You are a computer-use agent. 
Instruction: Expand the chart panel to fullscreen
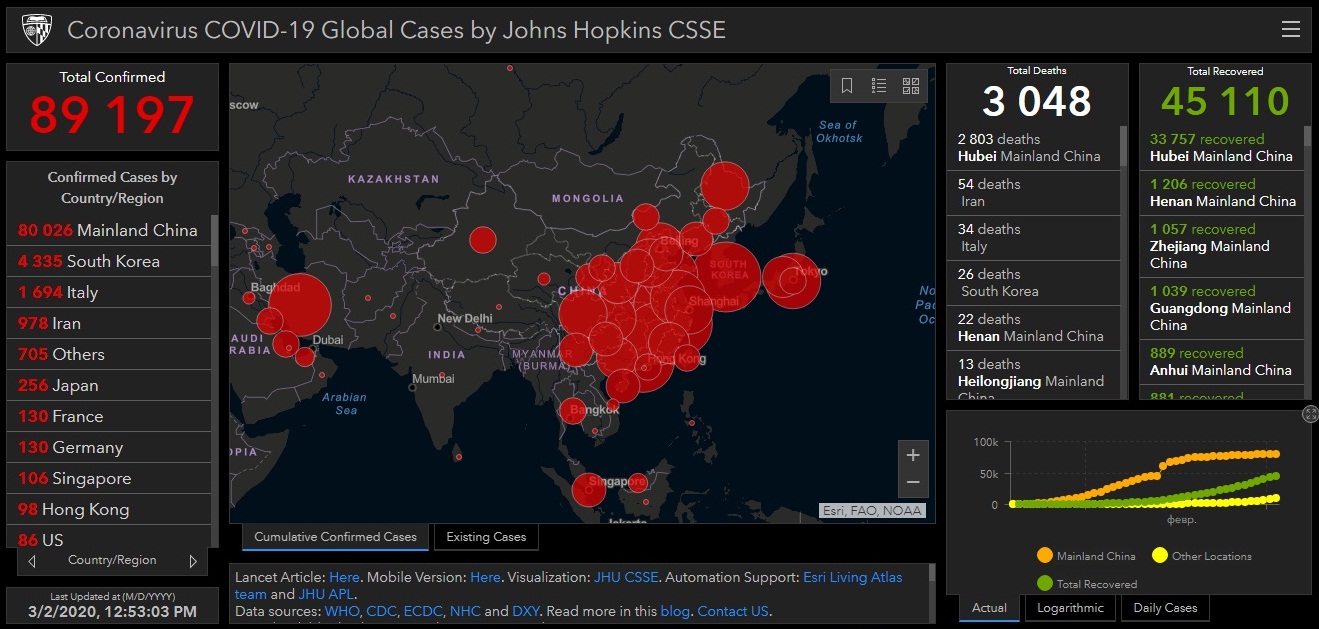pos(1310,414)
